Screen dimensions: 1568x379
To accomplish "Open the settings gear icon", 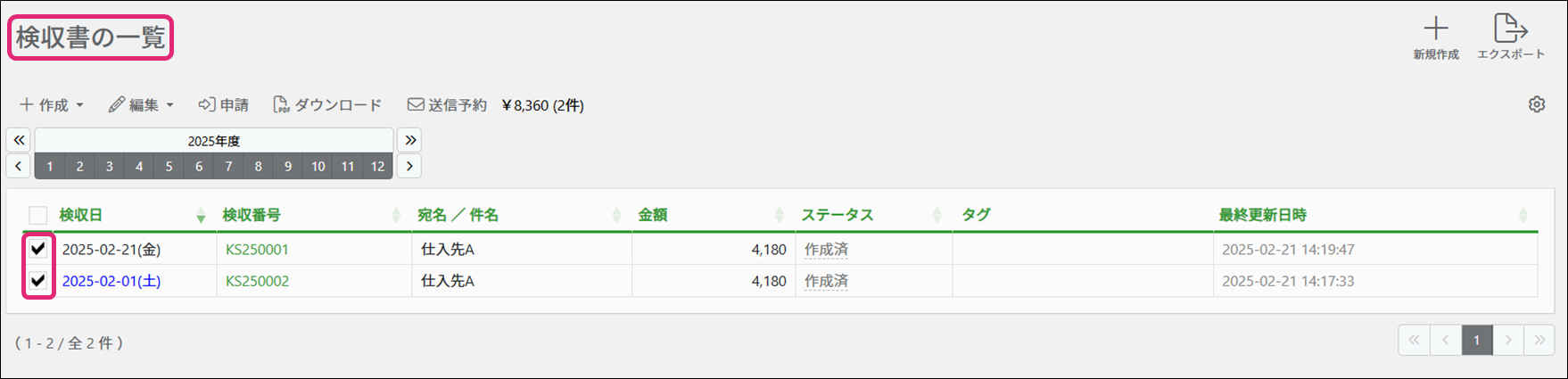I will coord(1536,104).
